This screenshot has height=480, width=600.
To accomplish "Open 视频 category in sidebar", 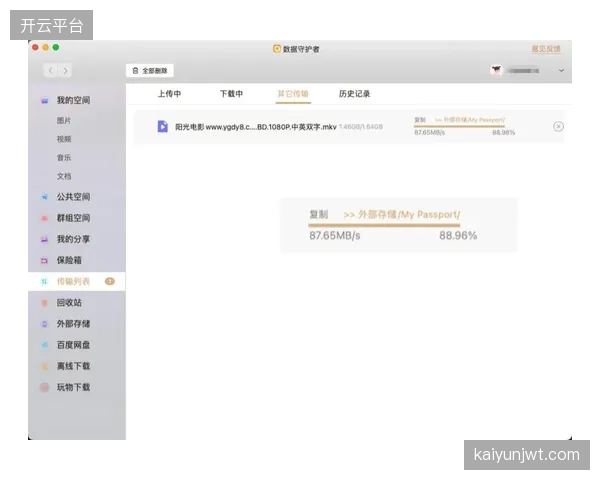I will point(64,139).
